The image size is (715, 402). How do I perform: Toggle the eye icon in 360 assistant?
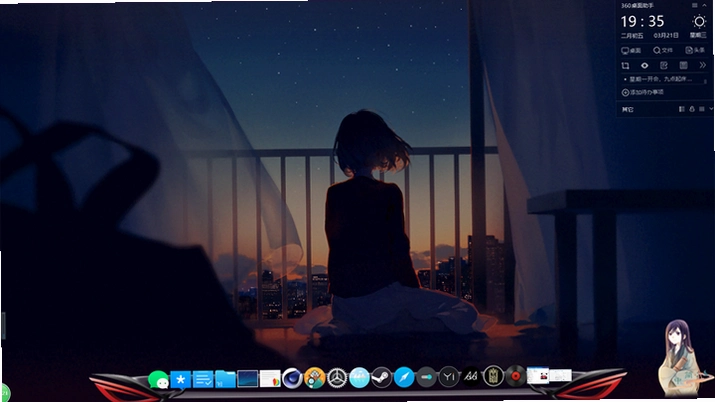(644, 66)
